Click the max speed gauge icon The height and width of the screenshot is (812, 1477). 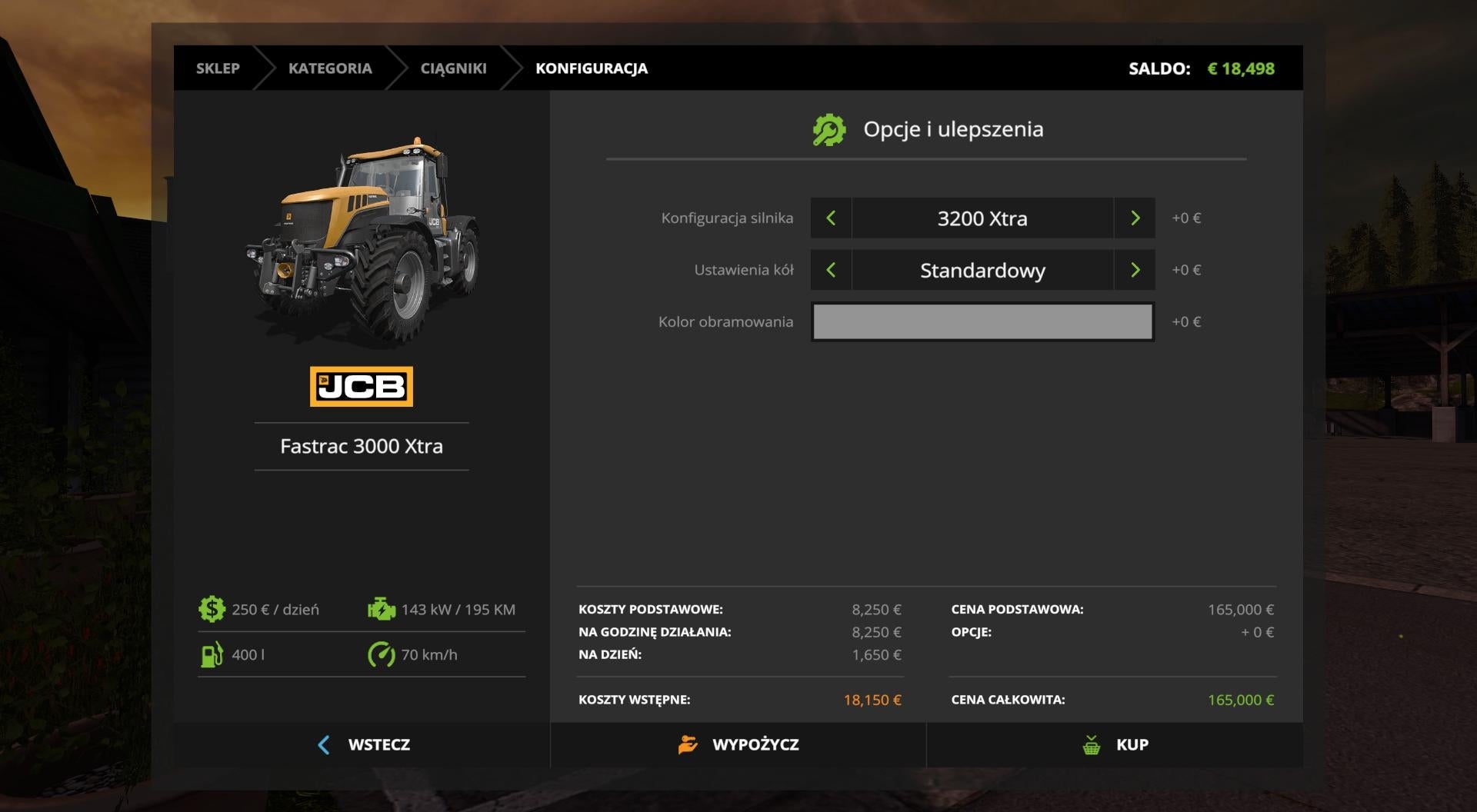(381, 654)
